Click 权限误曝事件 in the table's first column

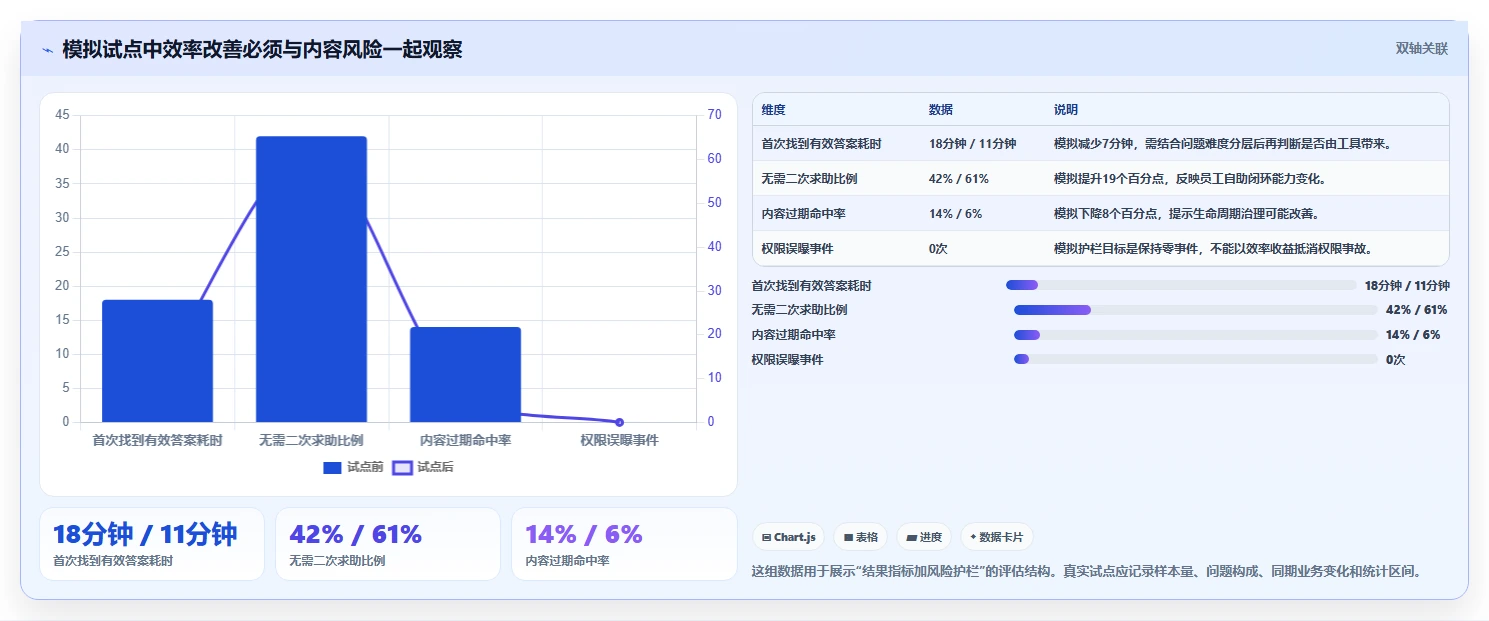(x=797, y=249)
